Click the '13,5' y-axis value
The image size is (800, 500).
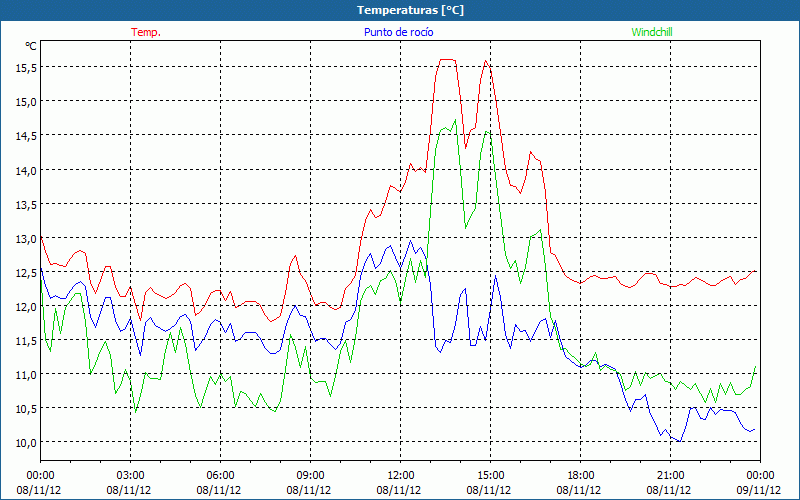click(x=27, y=205)
